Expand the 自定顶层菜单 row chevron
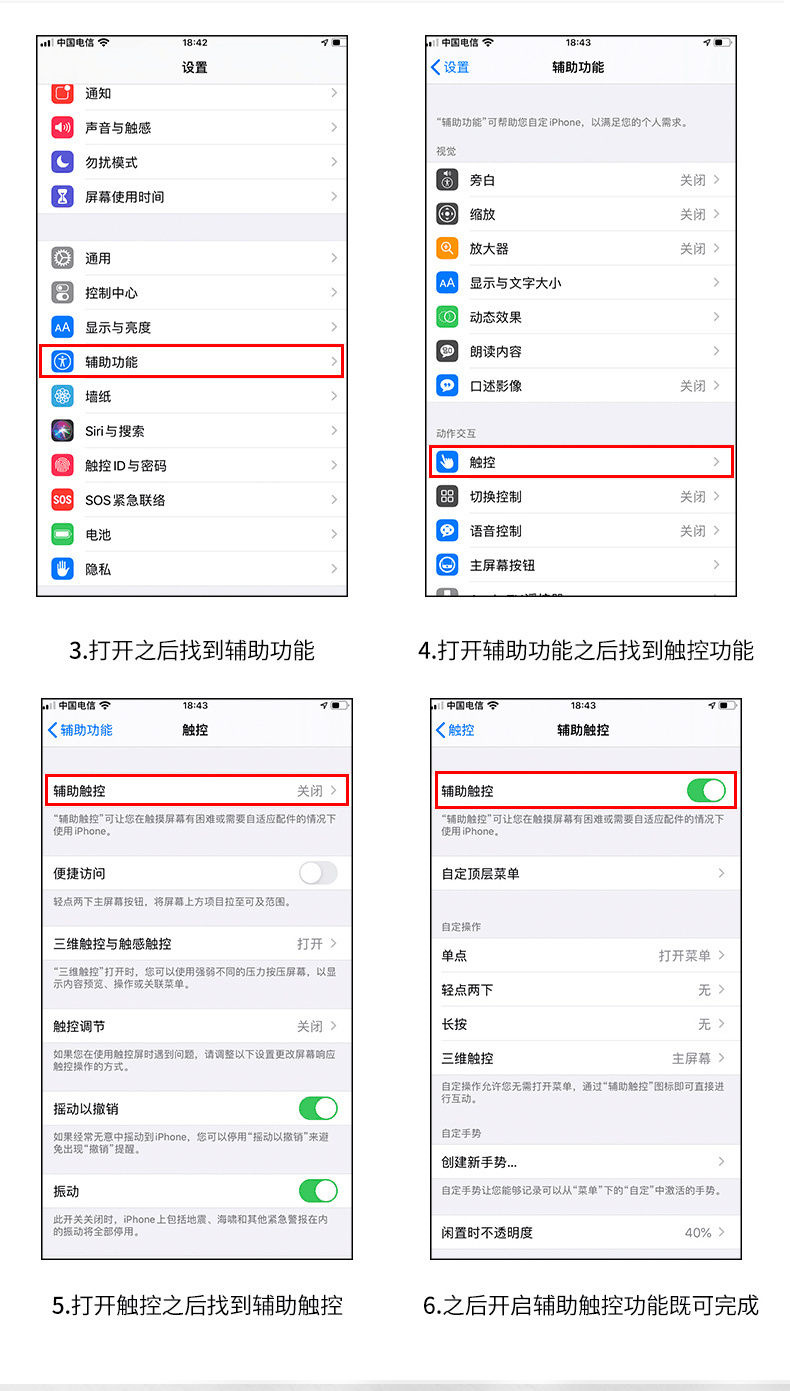 pyautogui.click(x=720, y=873)
